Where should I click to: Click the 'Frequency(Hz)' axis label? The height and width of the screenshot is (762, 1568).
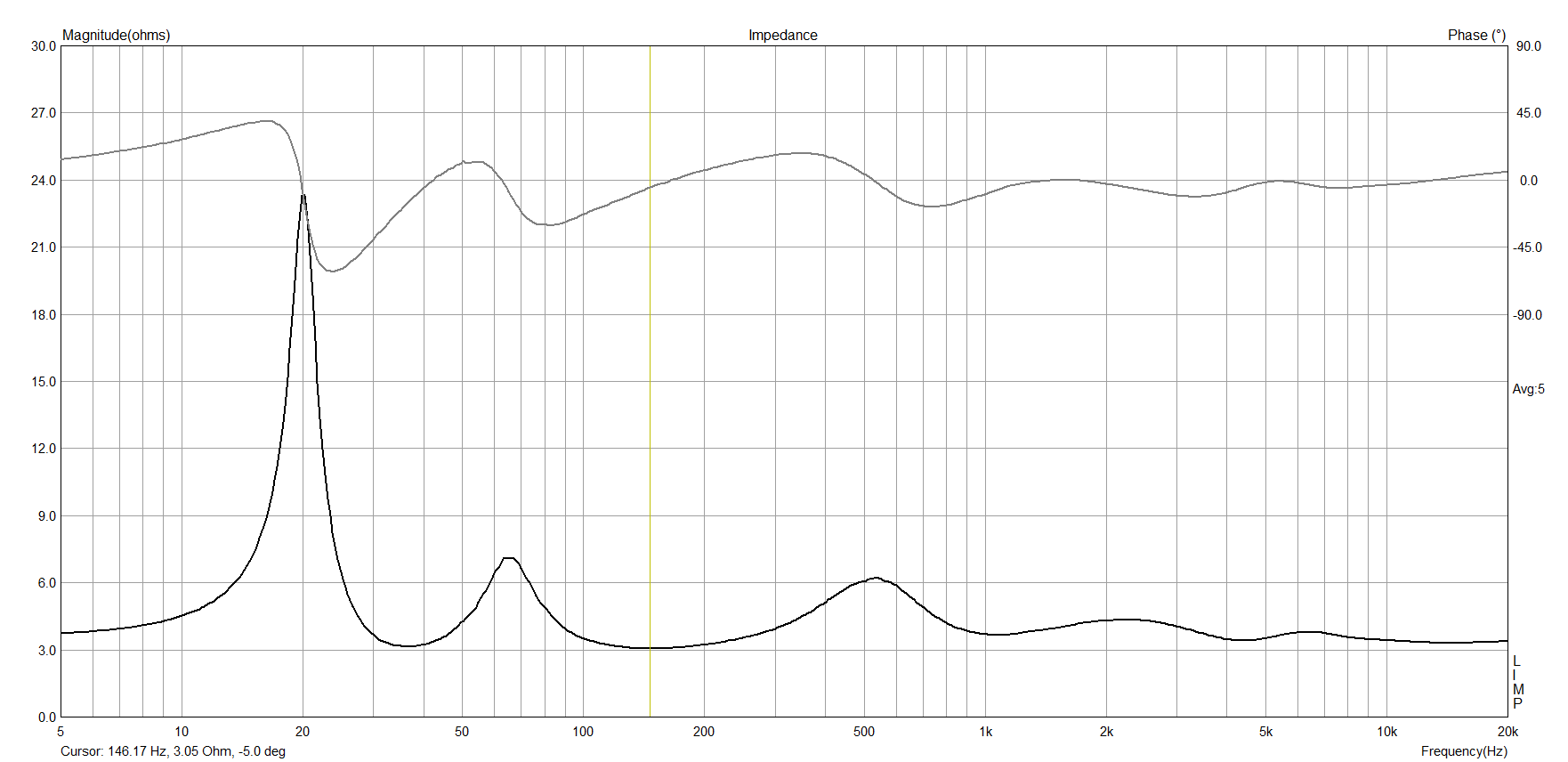1464,751
